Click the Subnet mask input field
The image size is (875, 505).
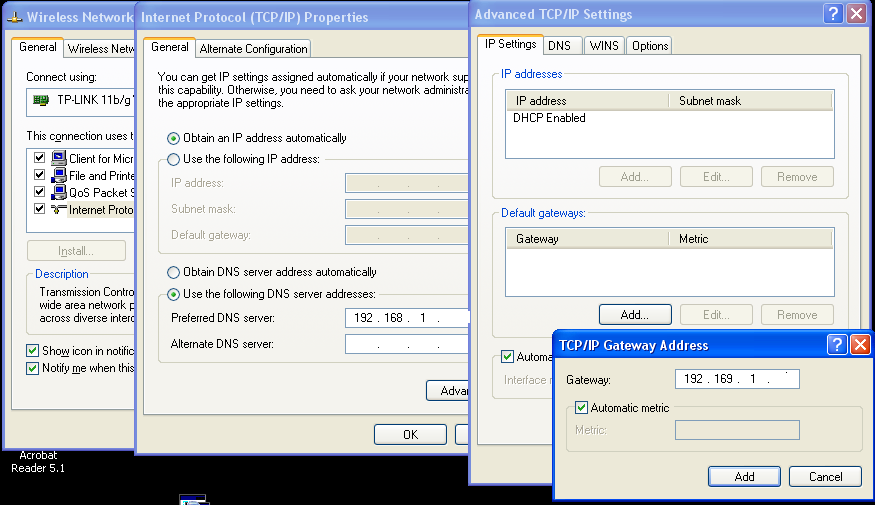click(x=407, y=209)
